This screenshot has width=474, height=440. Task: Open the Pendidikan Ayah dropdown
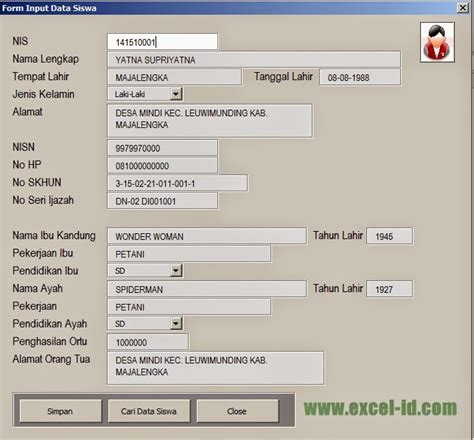[x=176, y=324]
